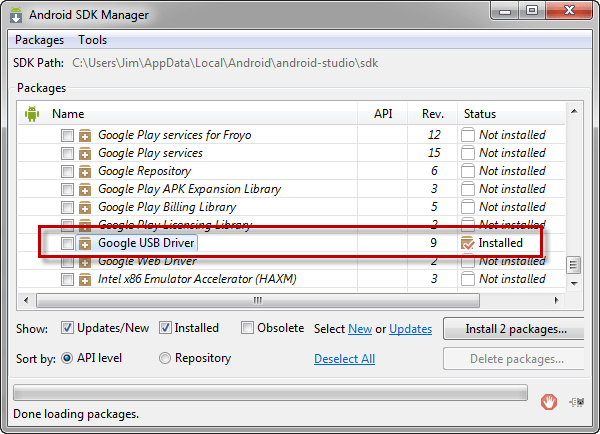The image size is (600, 434).
Task: Tick the Google USB Driver checkbox
Action: point(67,243)
